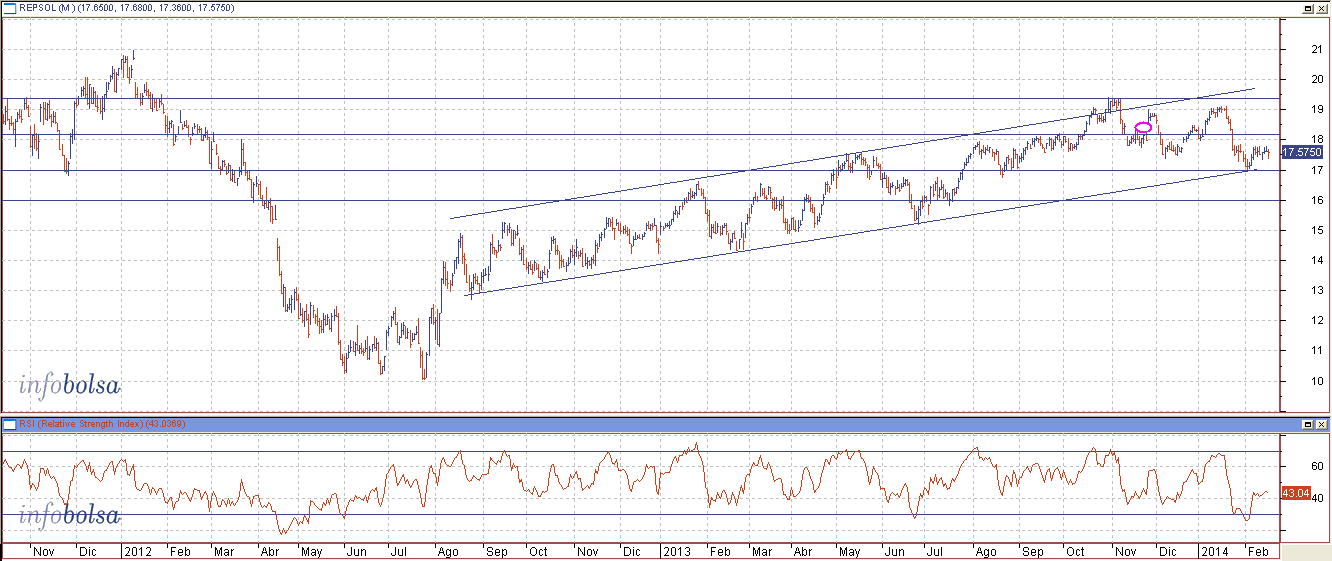
Task: Click the current price label 17.5750
Action: point(1301,153)
